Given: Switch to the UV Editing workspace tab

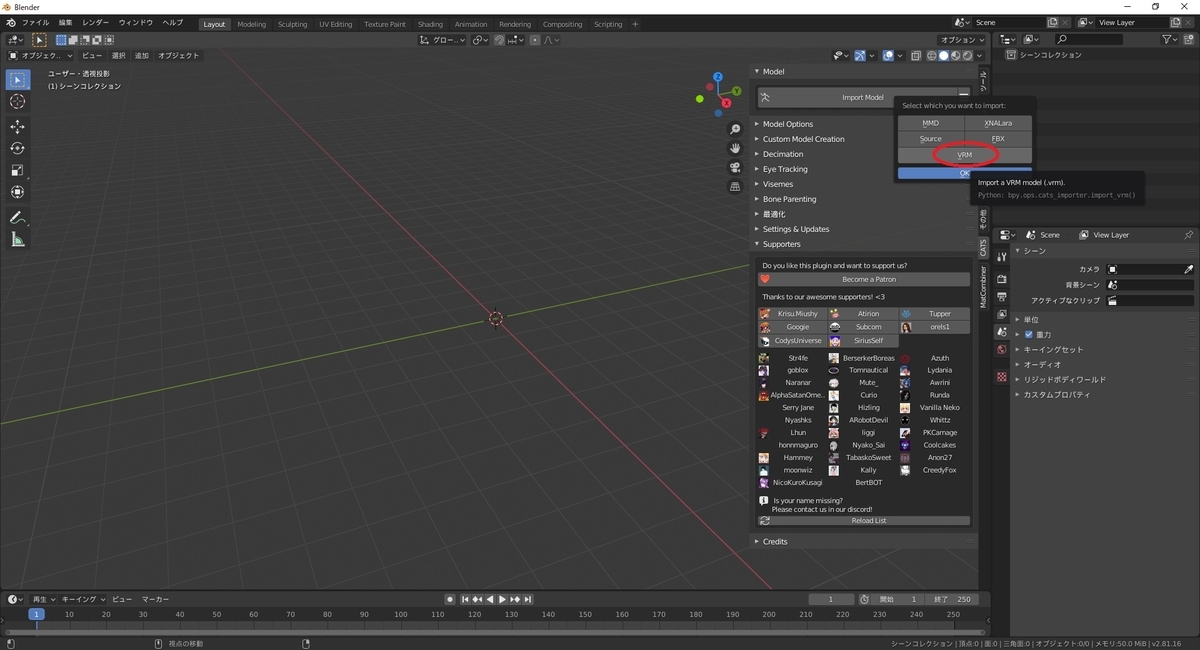Looking at the screenshot, I should (x=336, y=24).
